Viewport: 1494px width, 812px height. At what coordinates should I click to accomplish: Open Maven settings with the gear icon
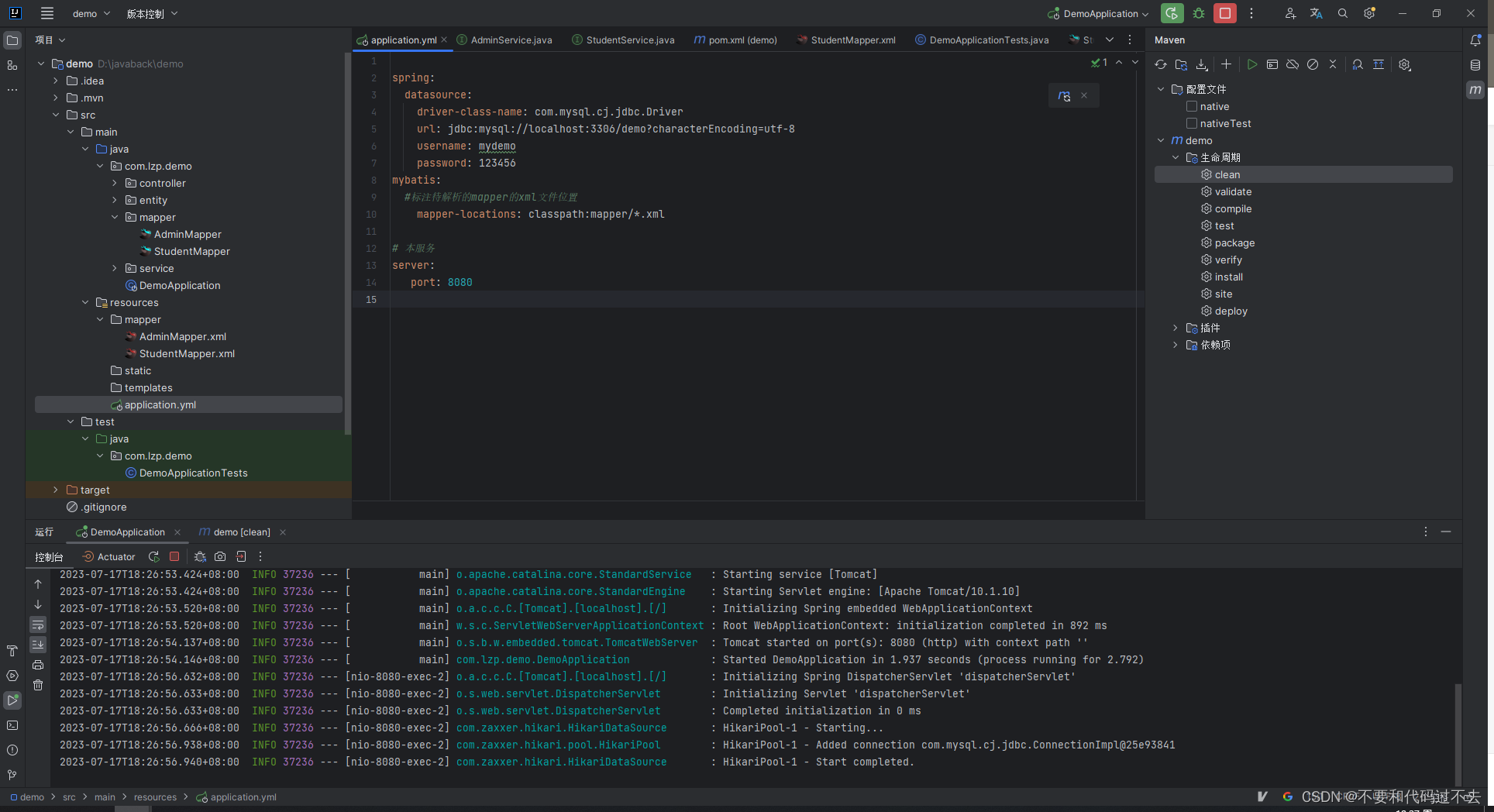[x=1405, y=64]
